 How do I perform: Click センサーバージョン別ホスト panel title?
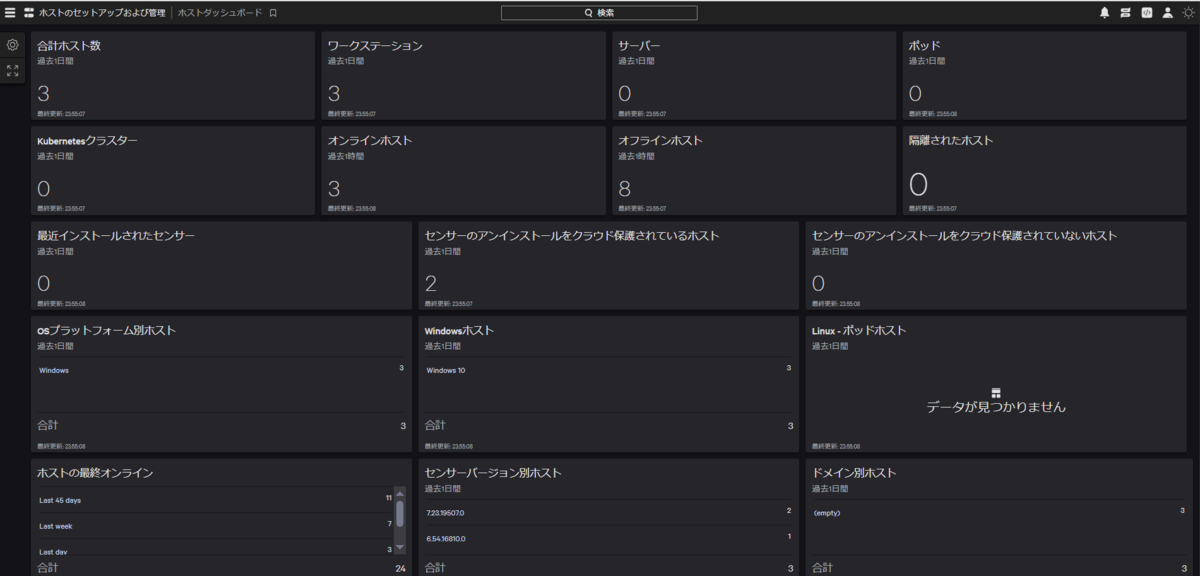tap(493, 473)
